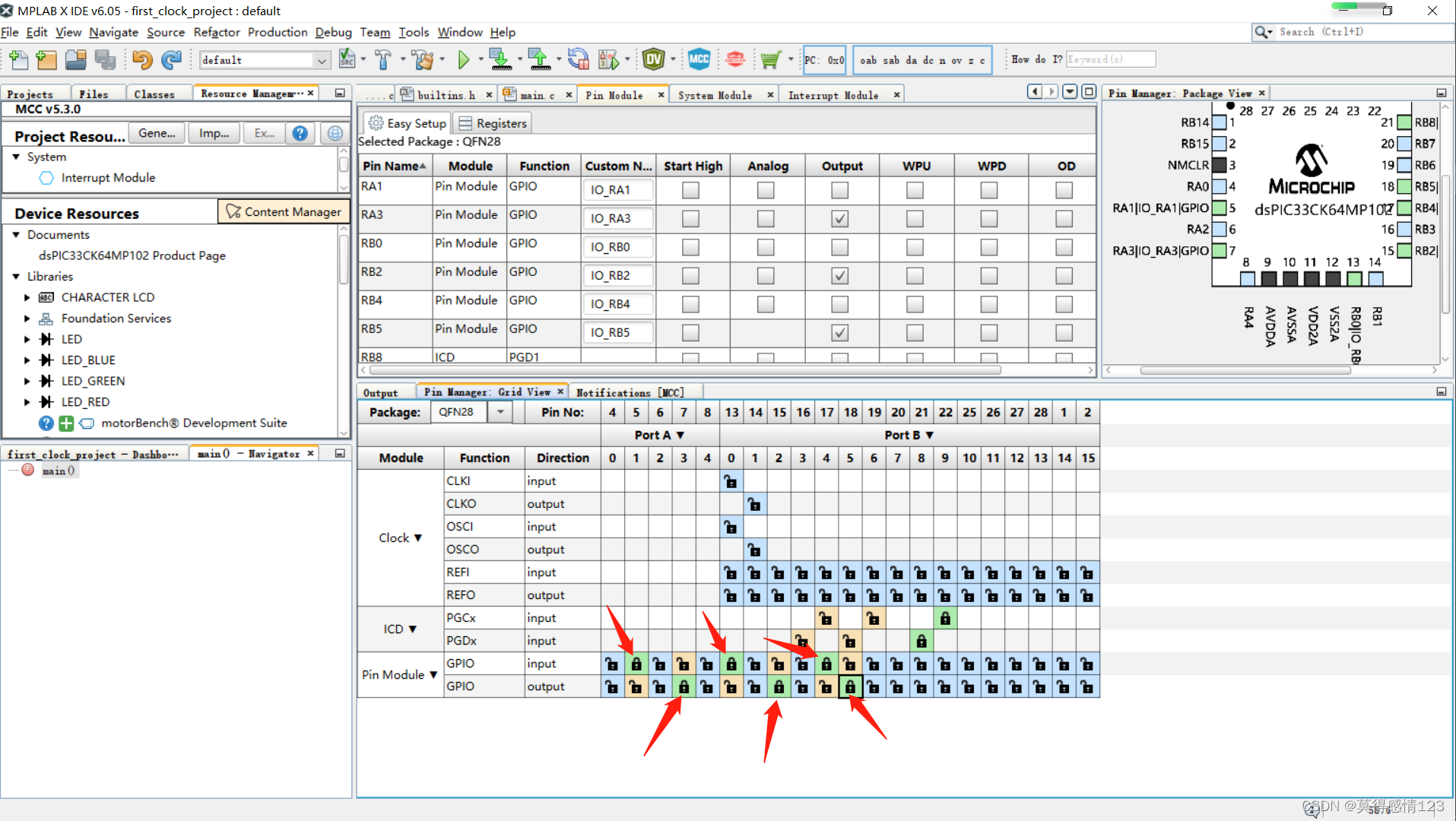Click the Save All toolbar icon
Screen dimensions: 1456x821
click(x=105, y=59)
